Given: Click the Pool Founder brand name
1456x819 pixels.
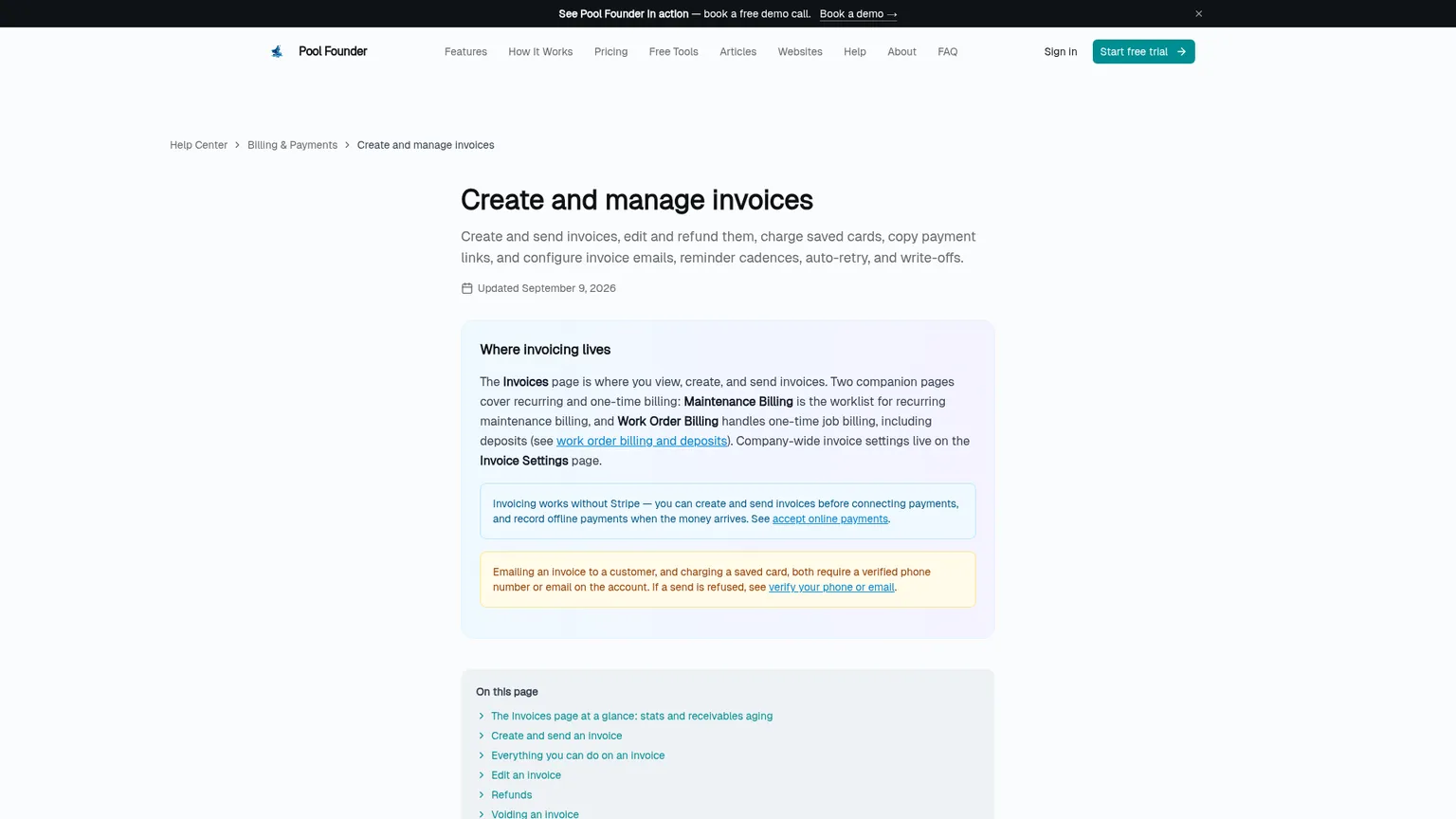Looking at the screenshot, I should [x=333, y=51].
